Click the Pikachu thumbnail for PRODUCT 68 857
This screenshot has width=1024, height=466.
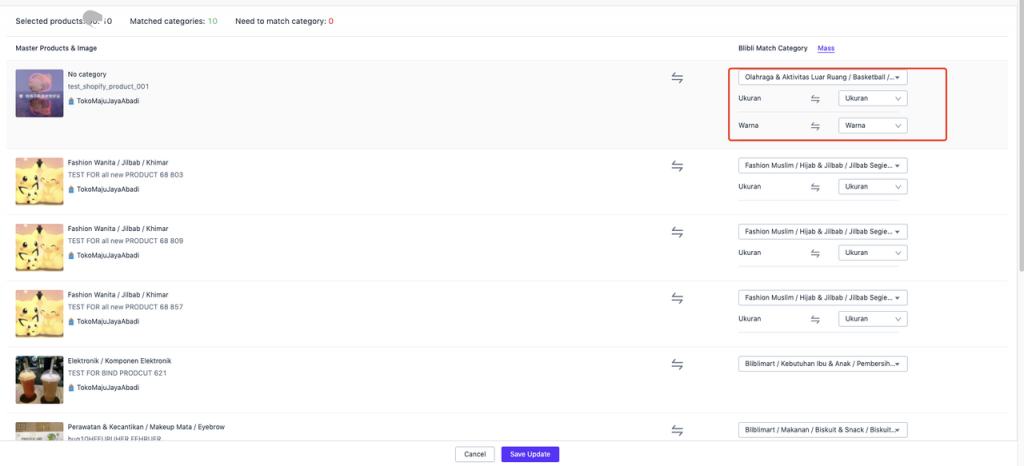[39, 313]
